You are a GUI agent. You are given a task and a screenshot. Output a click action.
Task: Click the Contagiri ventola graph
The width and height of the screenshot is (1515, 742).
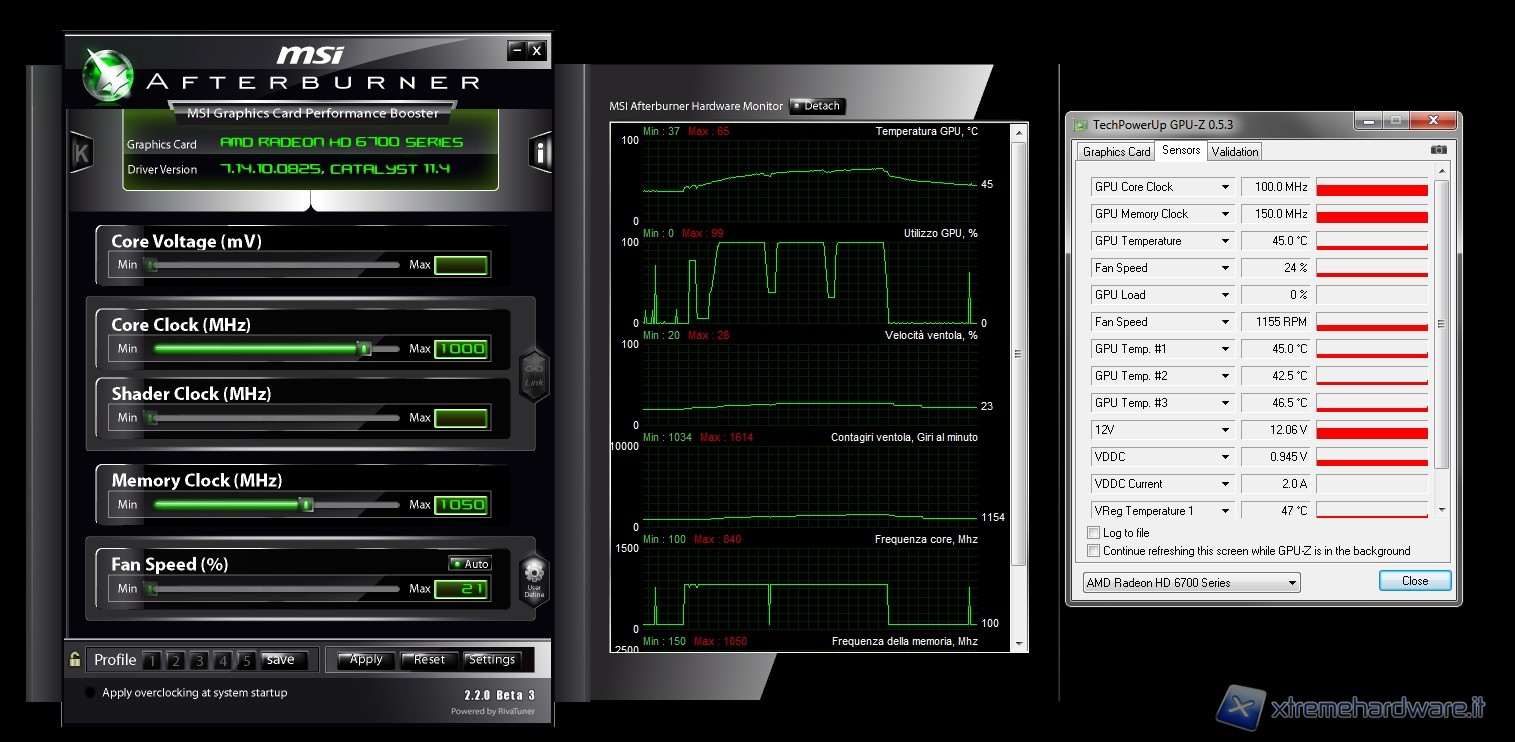click(x=810, y=486)
